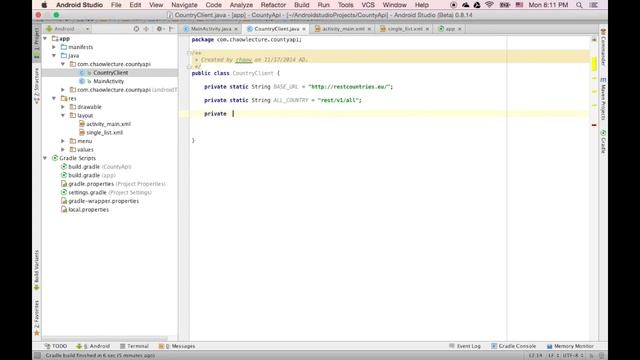Collapse the res folder
Image resolution: width=640 pixels, height=360 pixels.
click(x=54, y=98)
